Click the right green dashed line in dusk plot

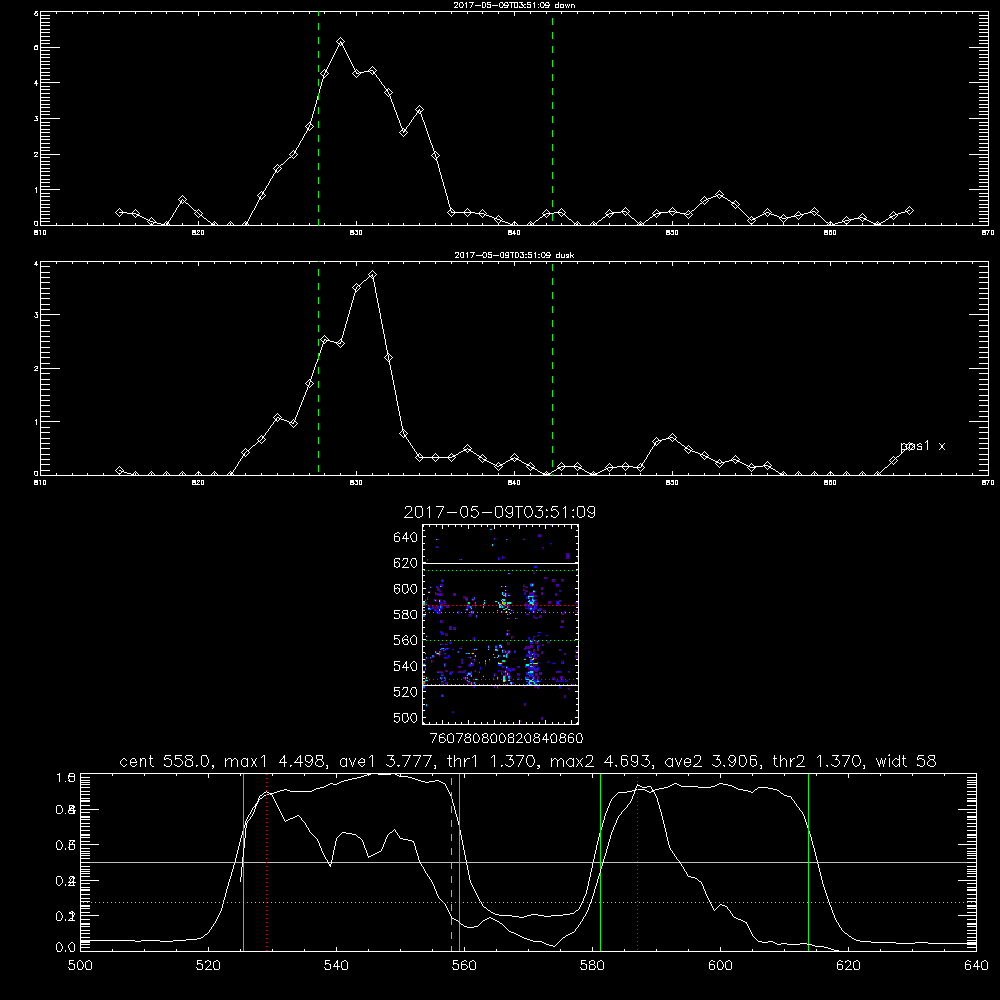click(x=552, y=369)
